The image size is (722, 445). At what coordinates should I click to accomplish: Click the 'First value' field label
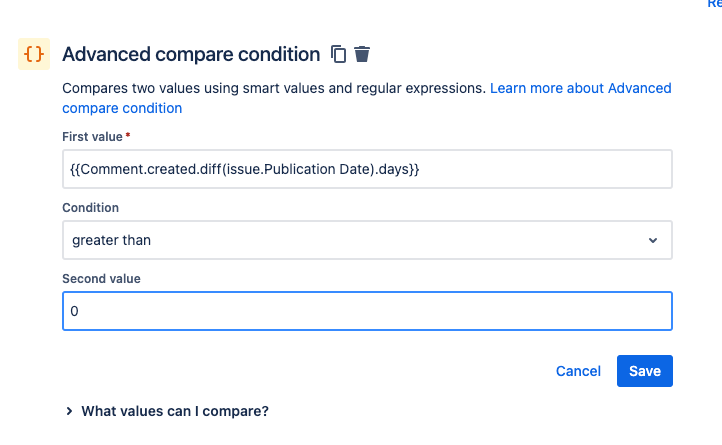92,137
